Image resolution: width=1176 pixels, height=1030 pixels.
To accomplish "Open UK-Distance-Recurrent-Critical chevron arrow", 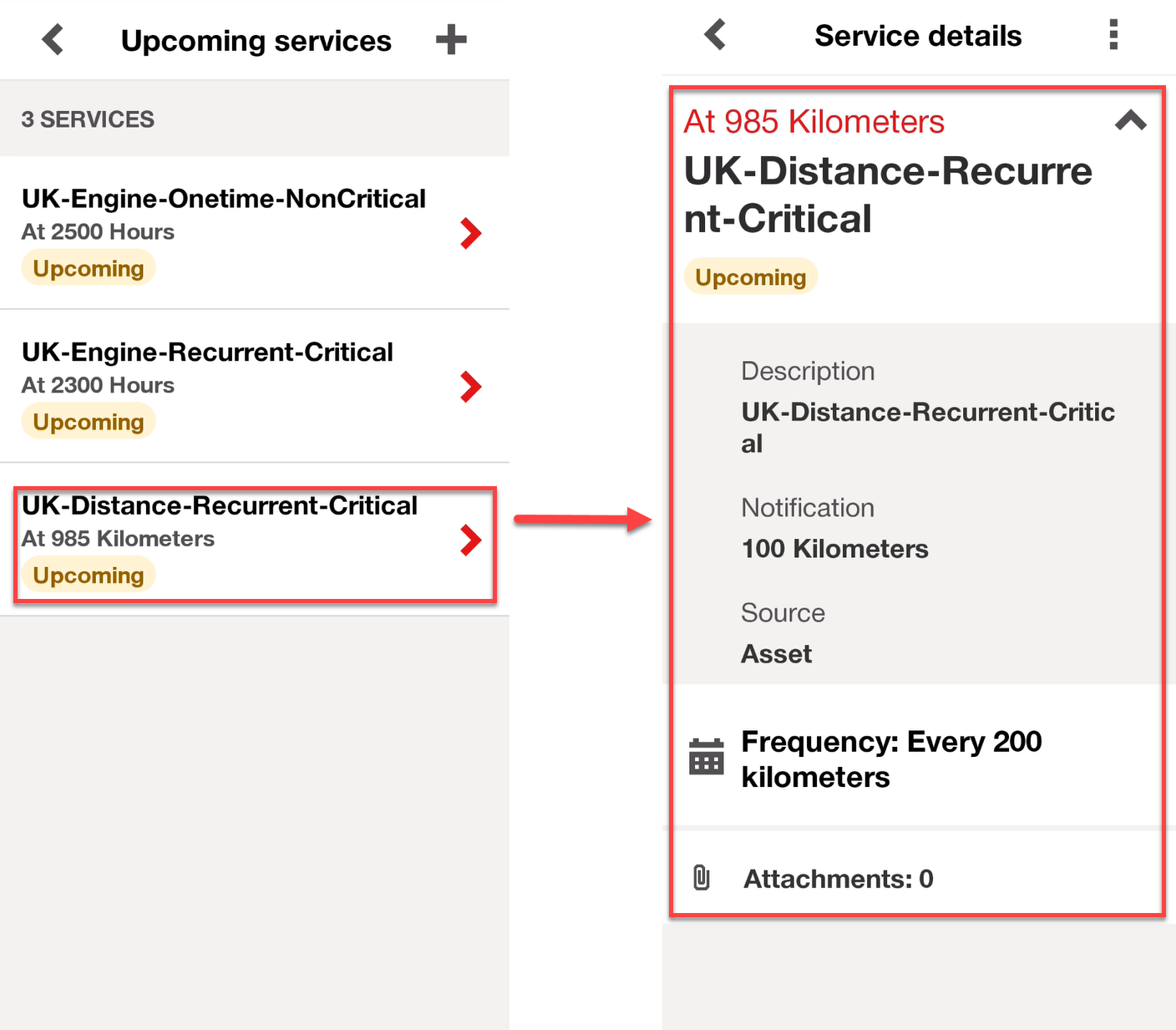I will (471, 540).
